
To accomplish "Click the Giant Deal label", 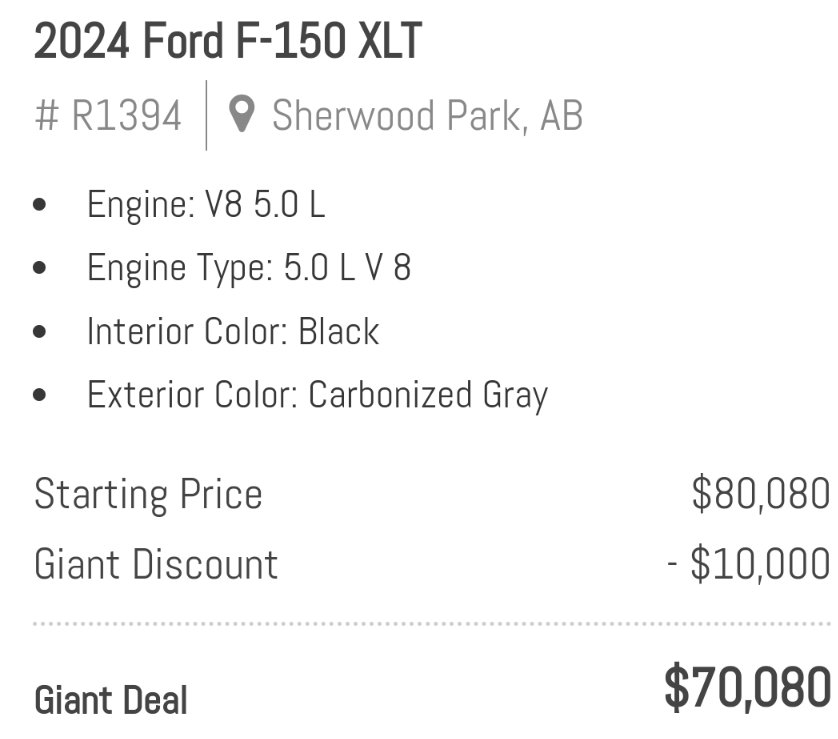I will [111, 700].
